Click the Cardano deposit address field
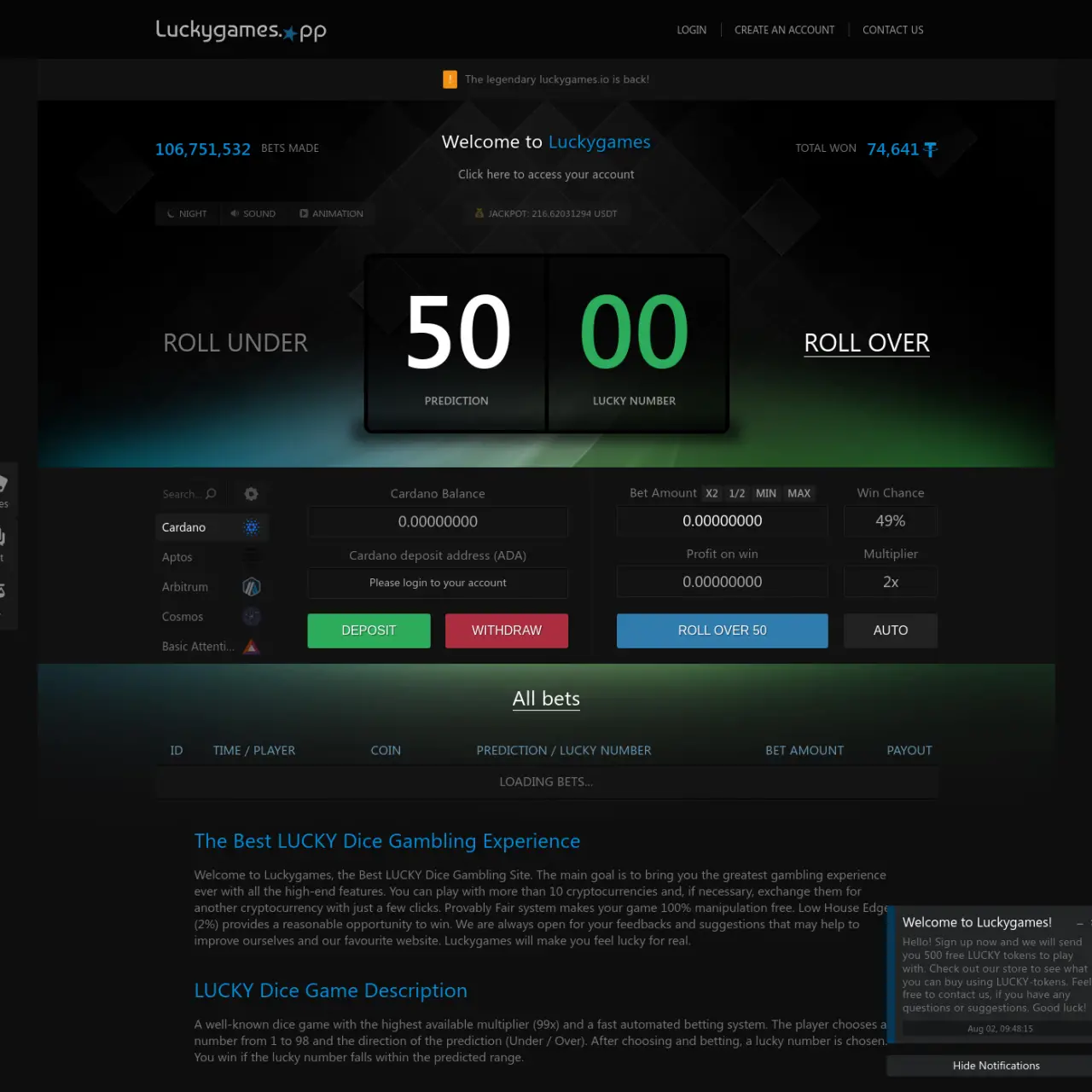 tap(438, 583)
